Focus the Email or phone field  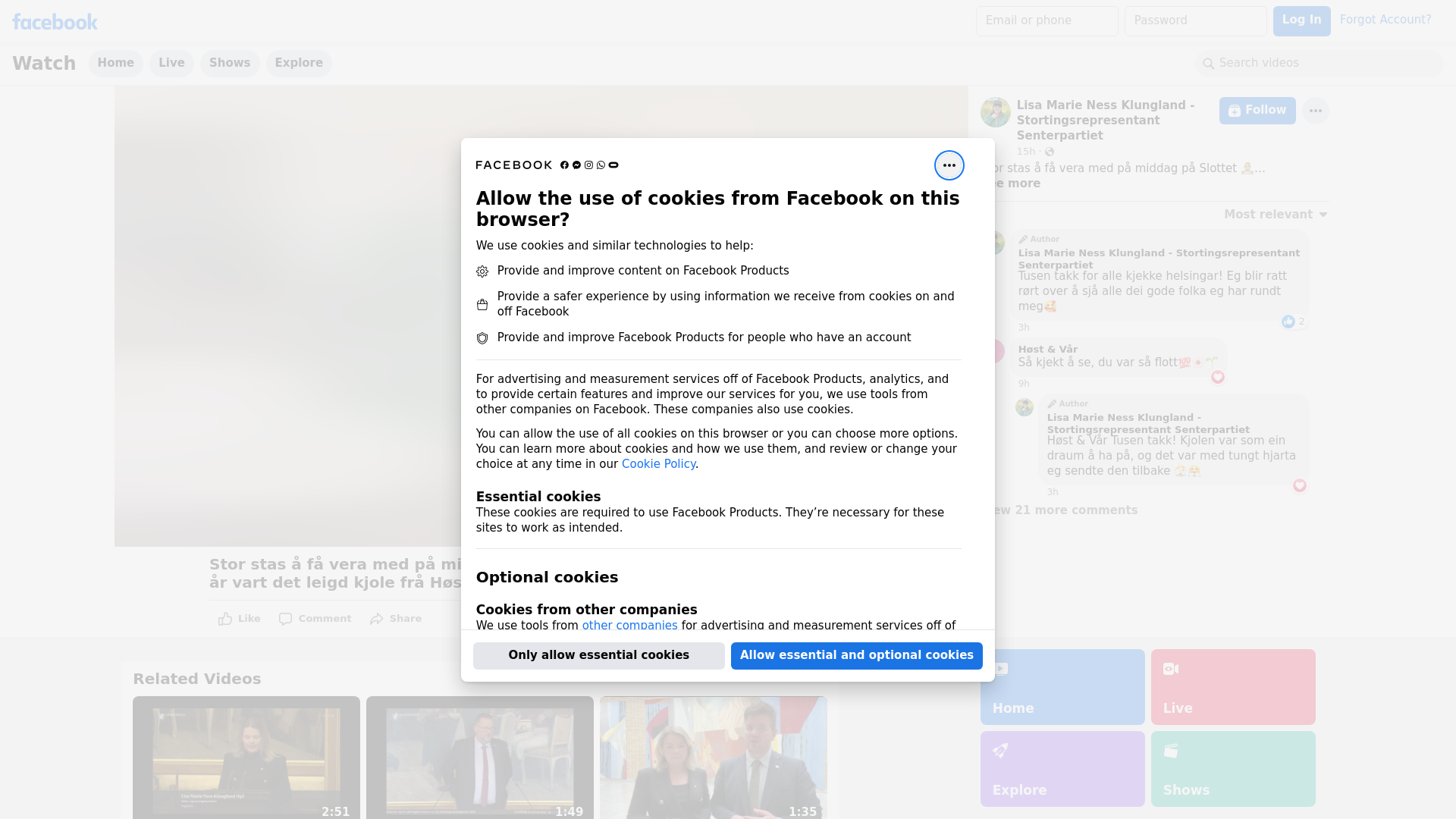pos(1046,21)
